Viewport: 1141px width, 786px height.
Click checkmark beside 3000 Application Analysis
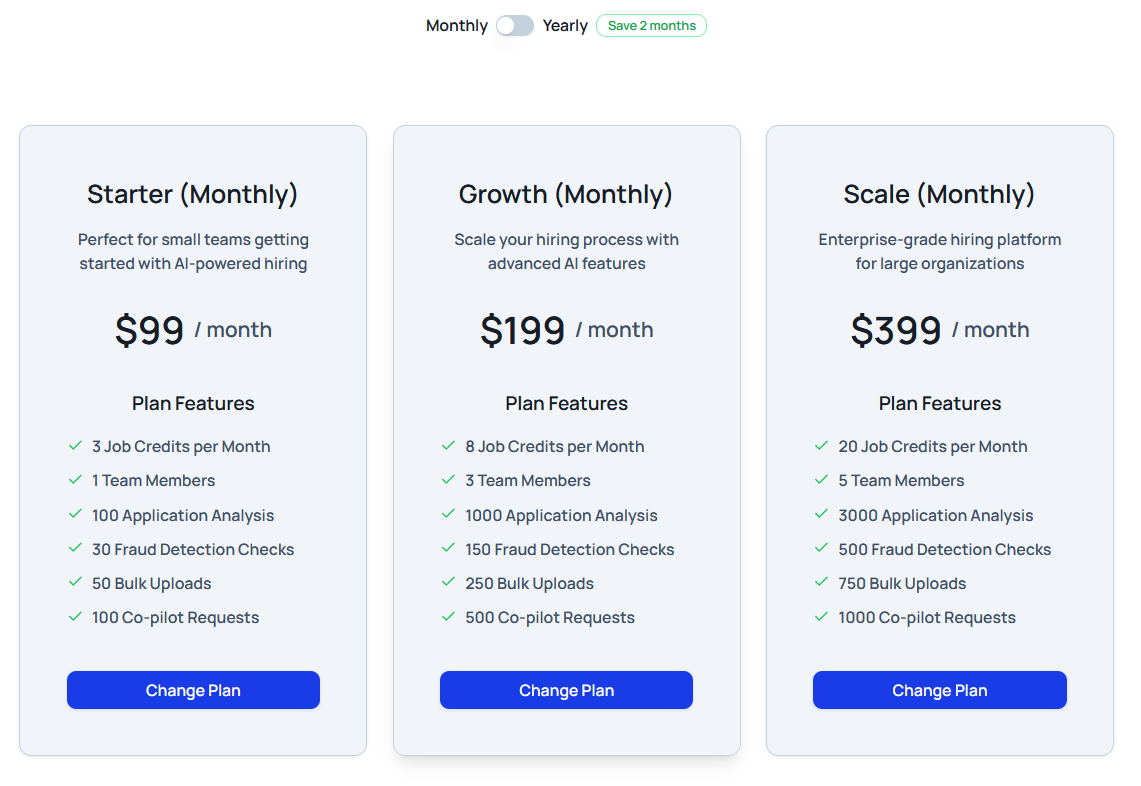821,515
